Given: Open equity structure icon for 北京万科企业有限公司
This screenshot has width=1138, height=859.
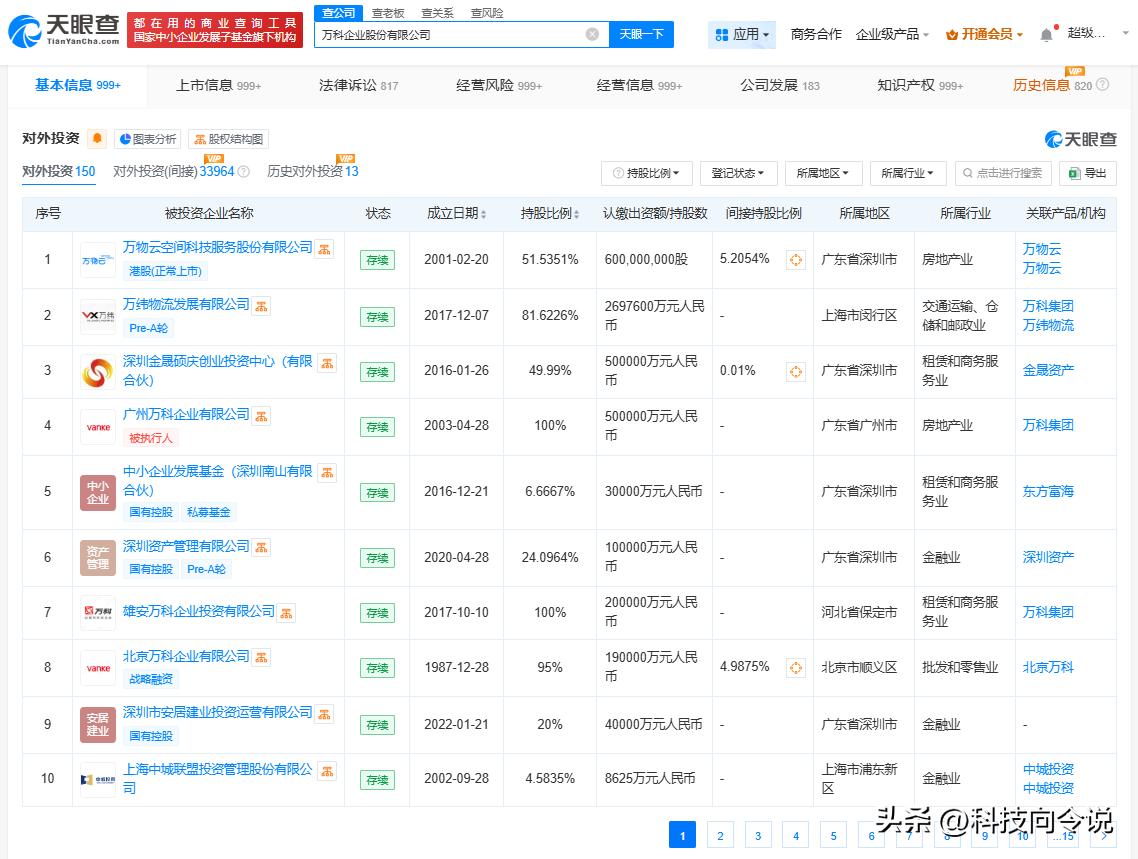Looking at the screenshot, I should coord(261,657).
